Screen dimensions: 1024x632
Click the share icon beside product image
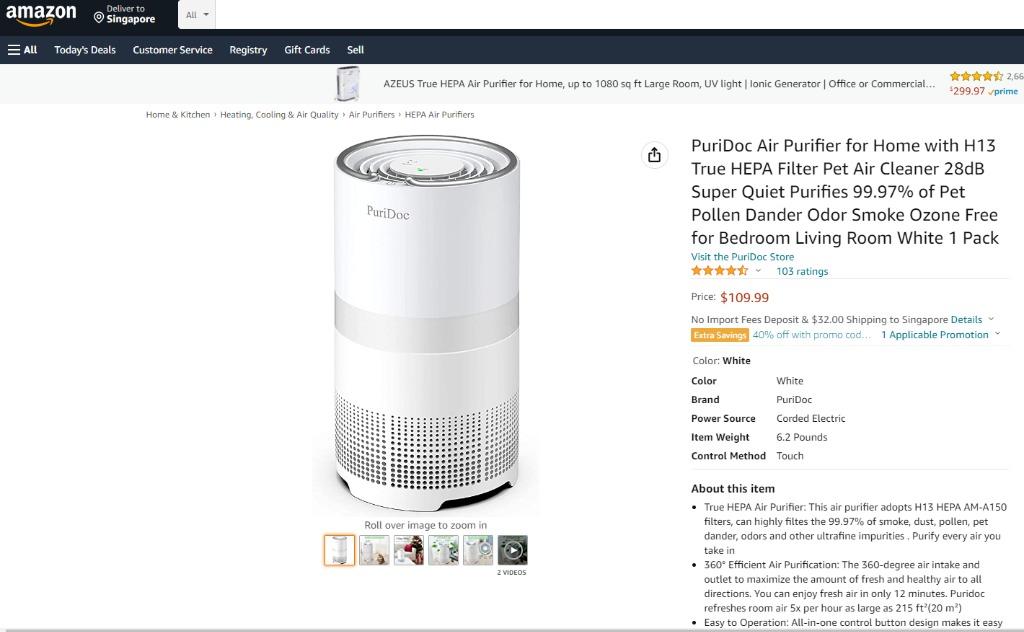[x=654, y=155]
